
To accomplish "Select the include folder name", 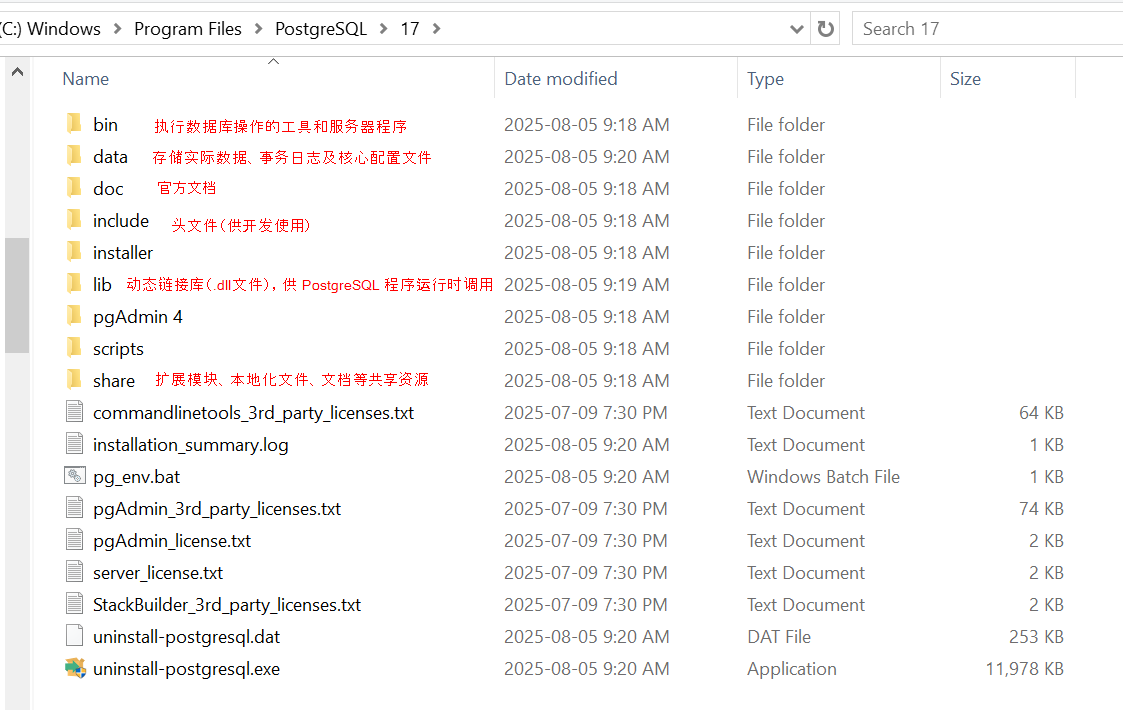I will (x=121, y=221).
